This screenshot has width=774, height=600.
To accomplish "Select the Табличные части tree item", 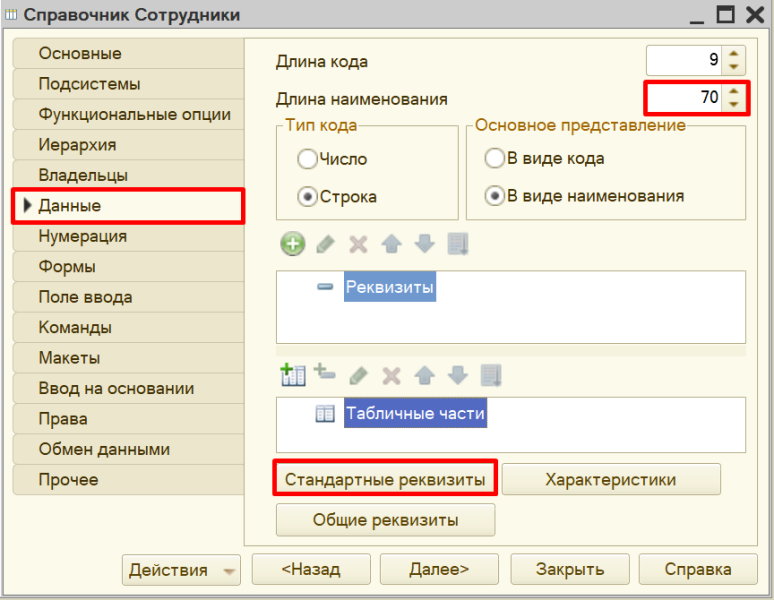I will coord(415,413).
